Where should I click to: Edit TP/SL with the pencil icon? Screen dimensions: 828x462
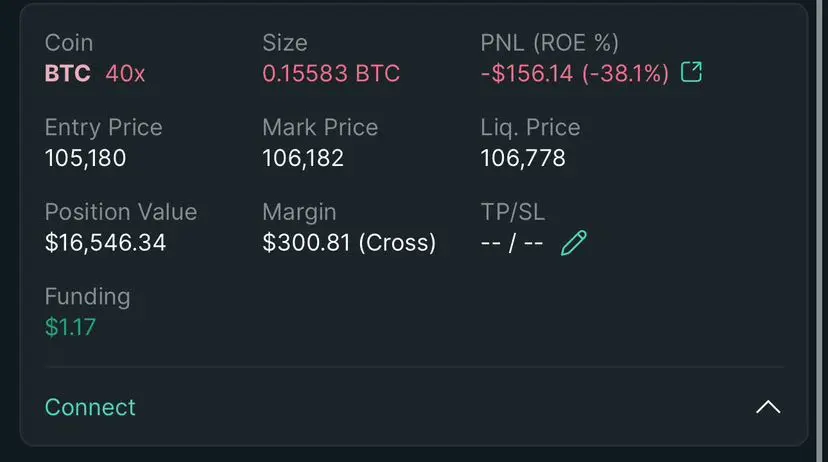573,243
